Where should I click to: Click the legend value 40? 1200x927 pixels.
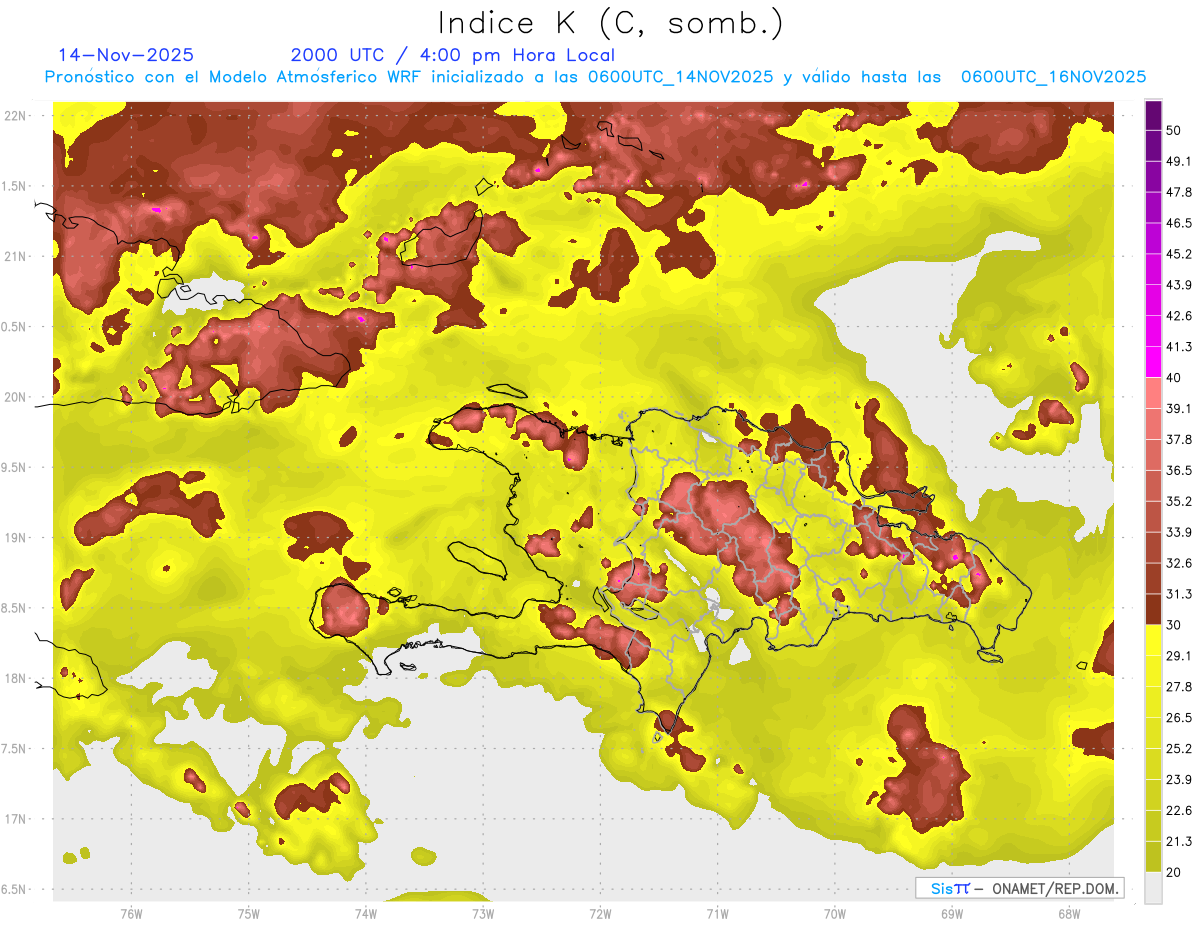(1175, 378)
